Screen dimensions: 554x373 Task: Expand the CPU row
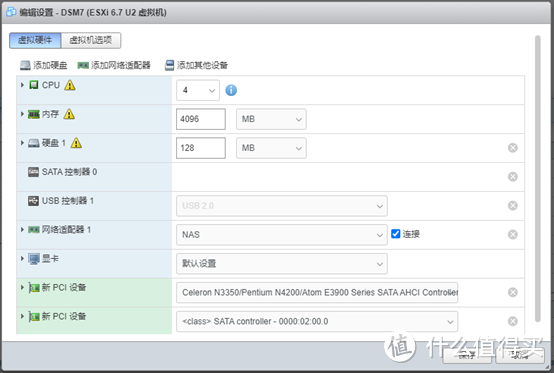point(22,85)
